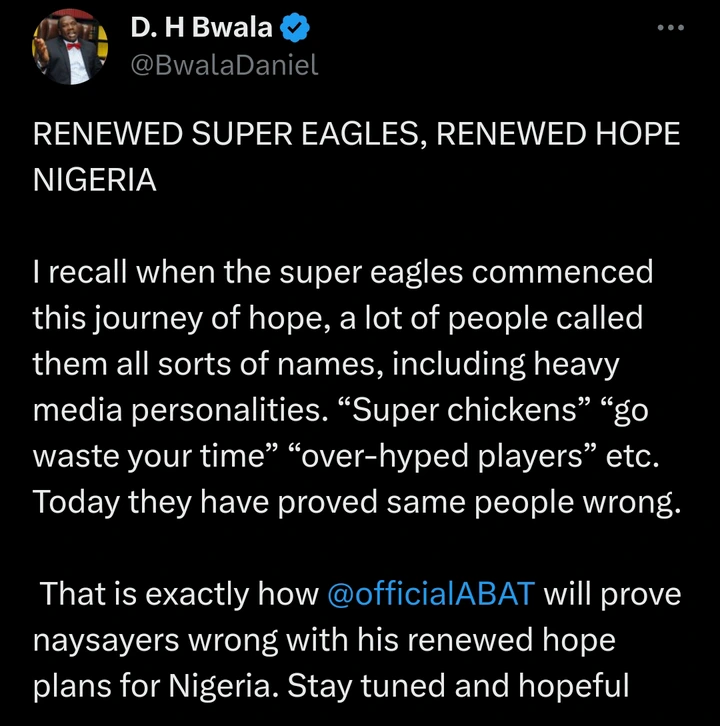
Task: Click the phrase "Stay tuned and hopeful"
Action: (458, 686)
